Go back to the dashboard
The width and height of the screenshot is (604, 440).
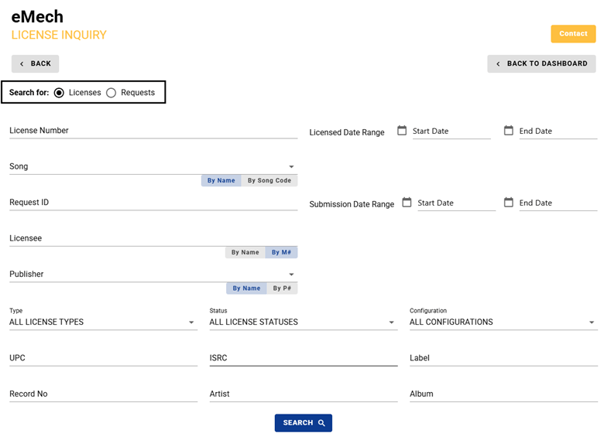coord(541,64)
